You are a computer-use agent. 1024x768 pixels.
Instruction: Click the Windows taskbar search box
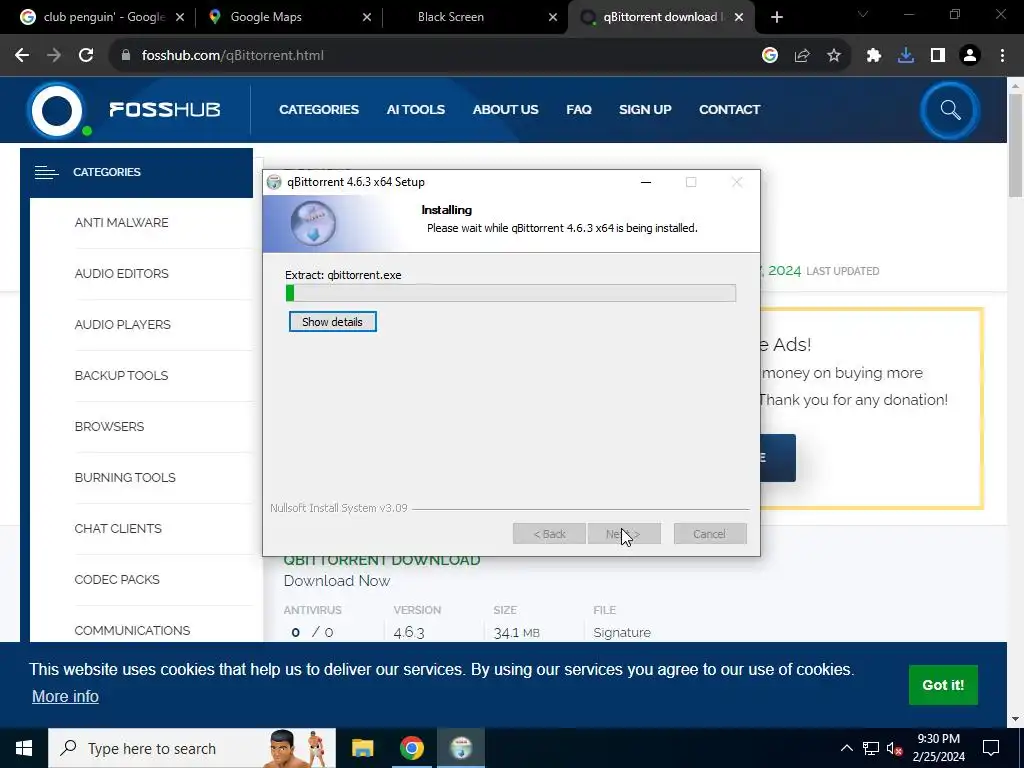(x=192, y=748)
